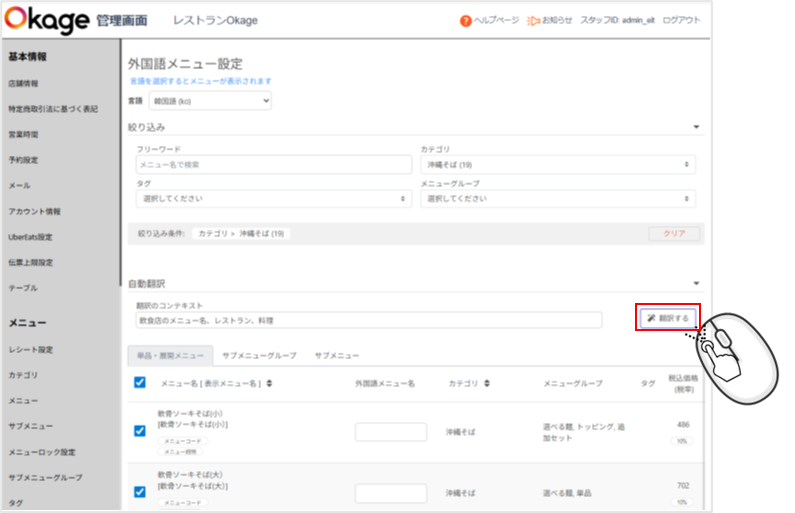Collapse the 絞り込み section arrow
Viewport: 795px width, 513px height.
coord(696,127)
